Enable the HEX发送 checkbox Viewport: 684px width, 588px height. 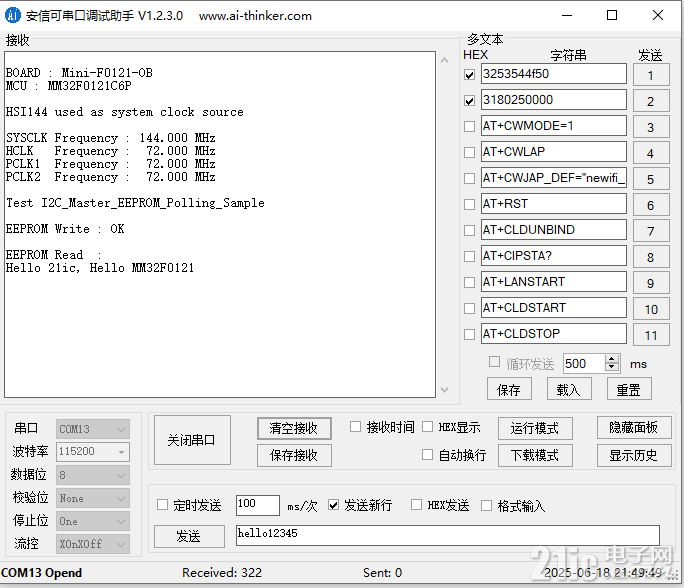(417, 505)
